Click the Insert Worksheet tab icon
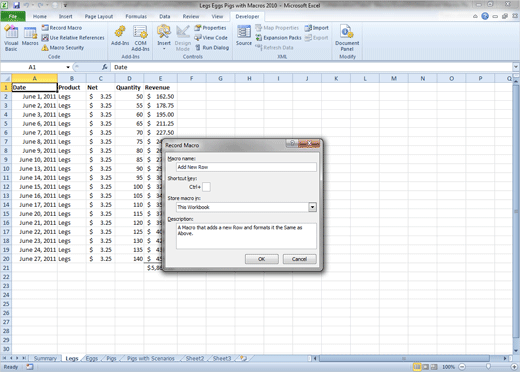Viewport: 520px width, 372px height. (x=243, y=358)
